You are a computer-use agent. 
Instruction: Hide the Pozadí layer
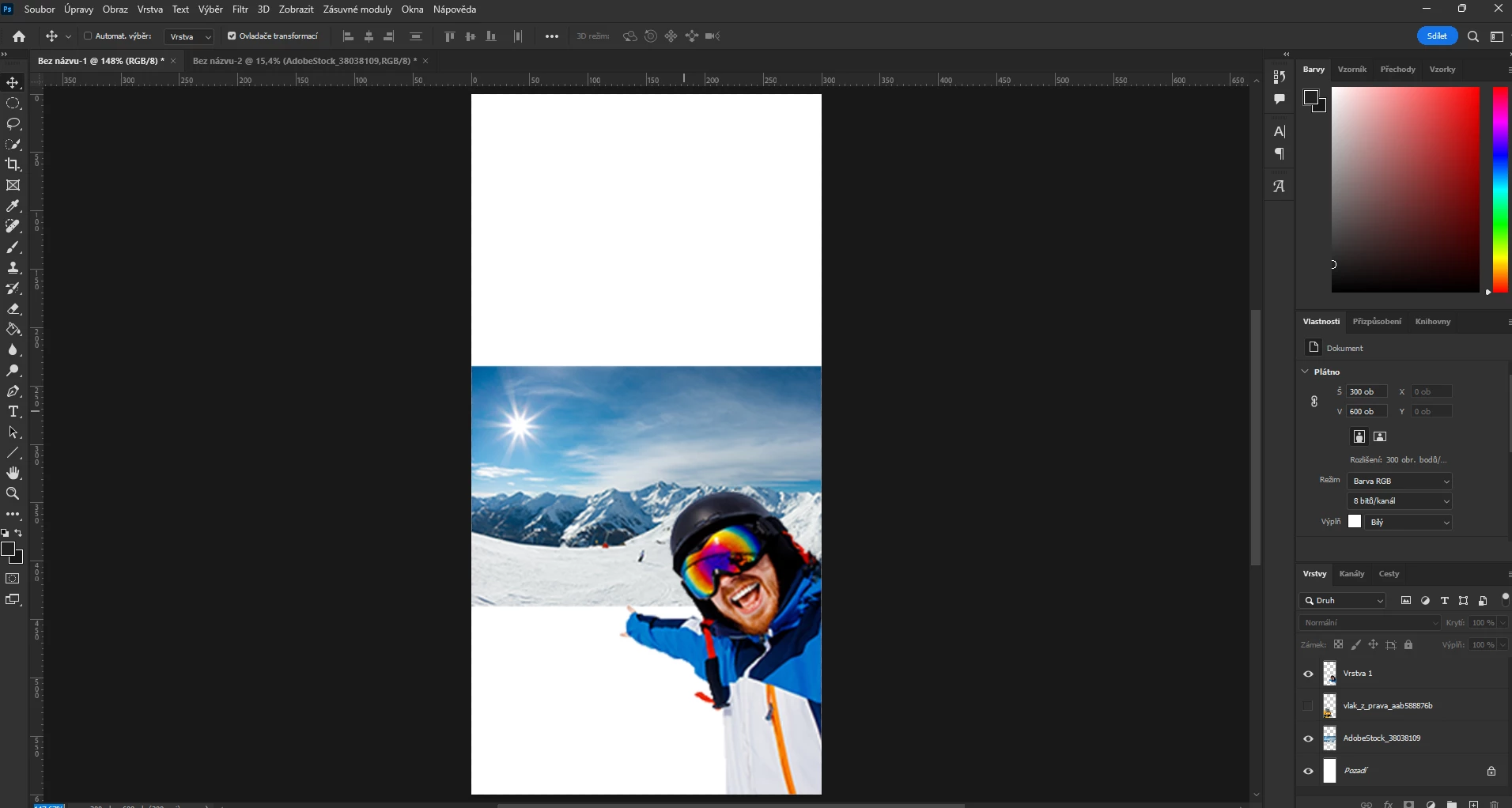[1308, 771]
